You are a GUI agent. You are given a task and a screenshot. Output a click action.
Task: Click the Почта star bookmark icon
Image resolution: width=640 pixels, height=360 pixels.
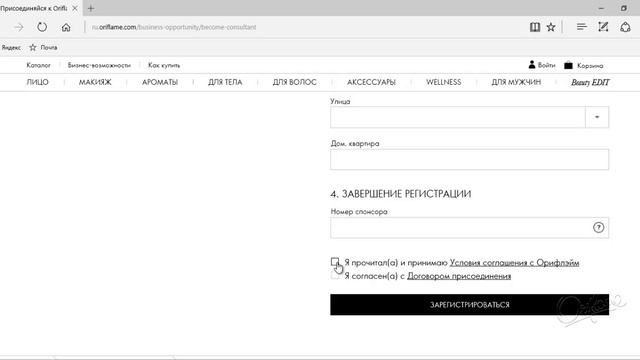[x=33, y=47]
